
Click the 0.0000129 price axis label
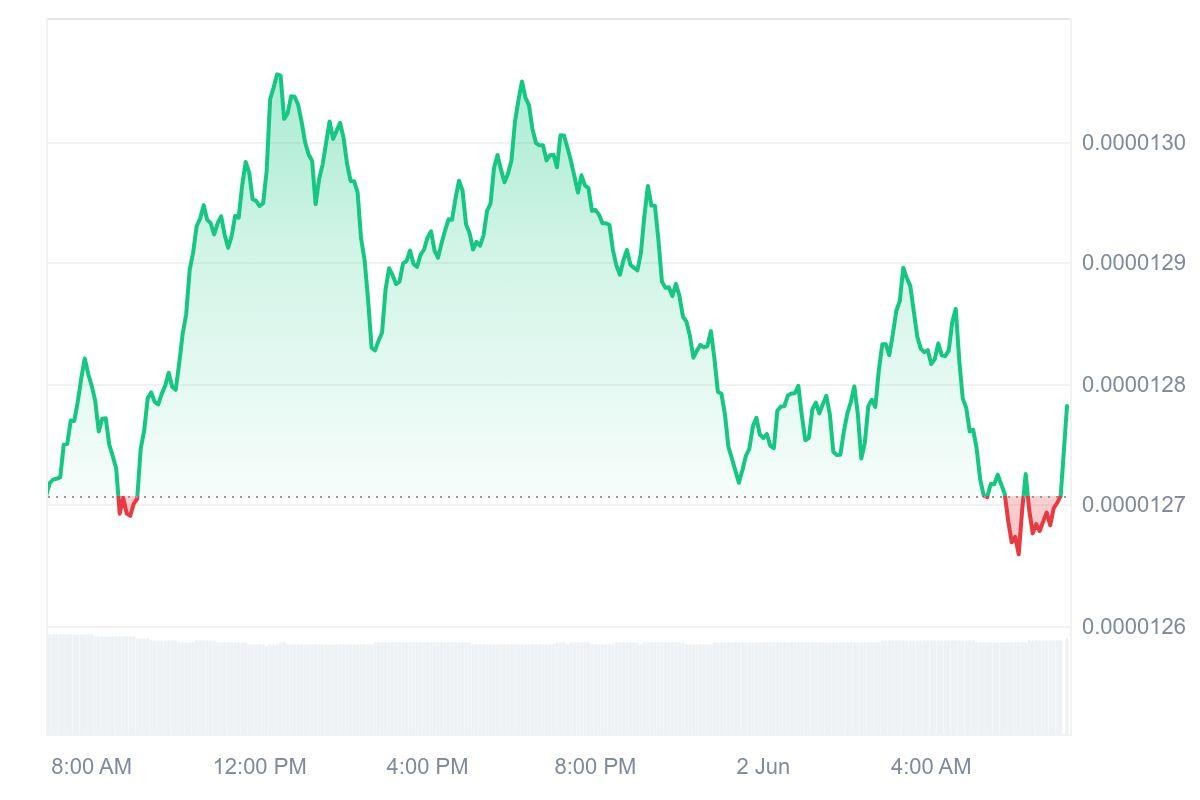coord(1133,263)
